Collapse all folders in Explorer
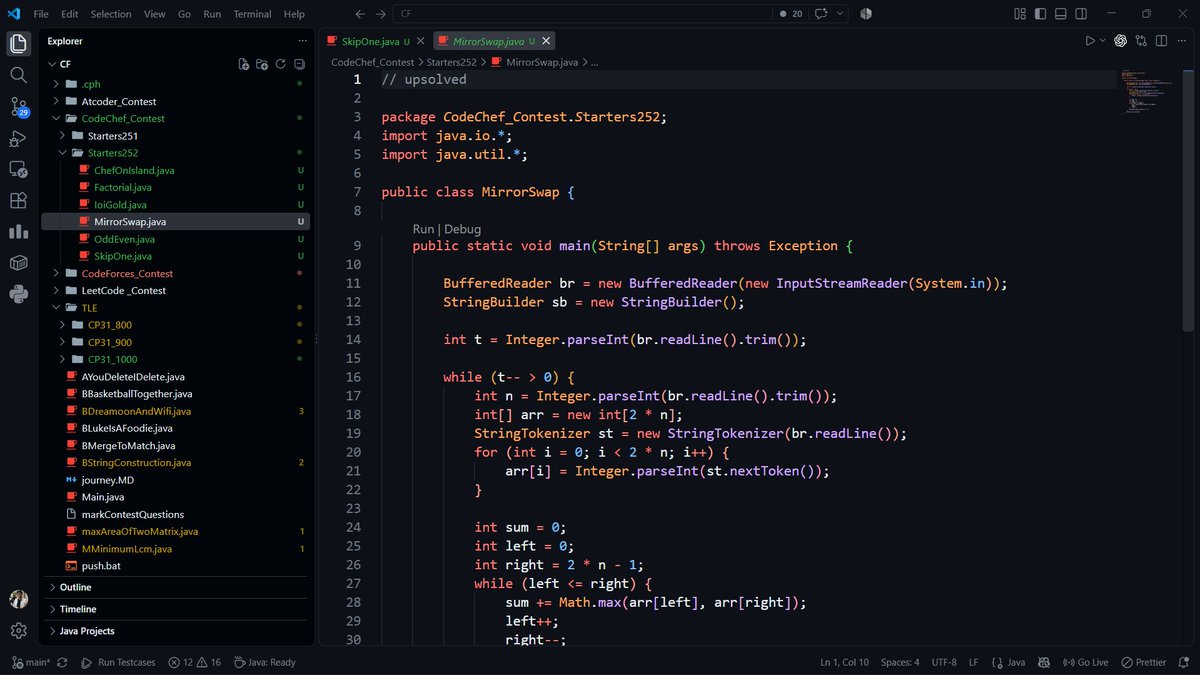This screenshot has height=675, width=1200. pos(299,64)
